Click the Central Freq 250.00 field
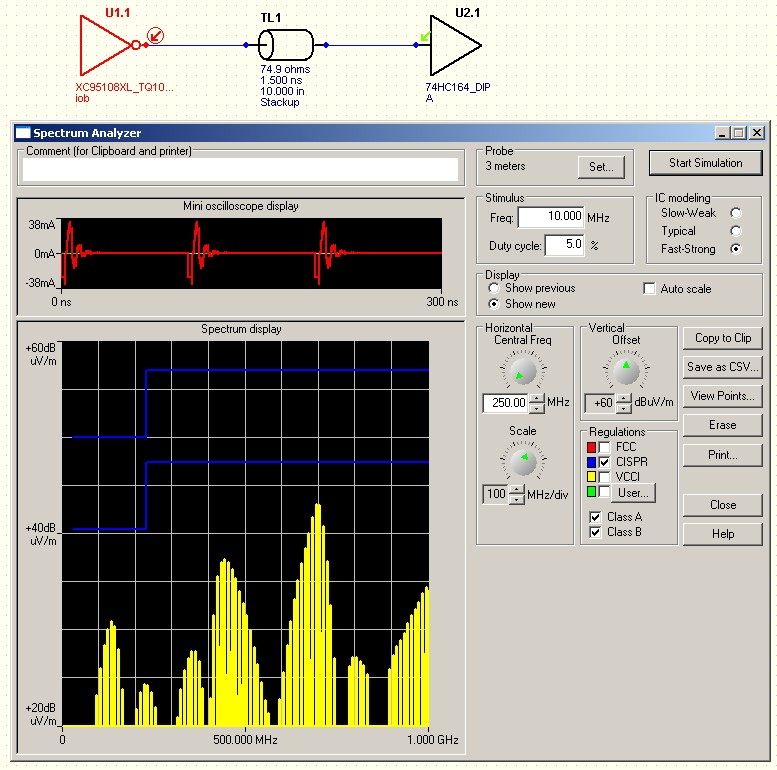 (505, 403)
